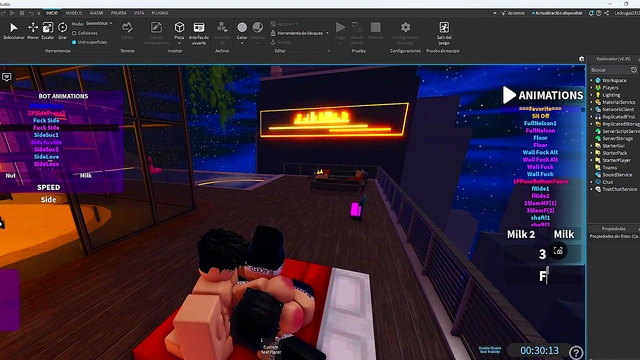Open the help circle in title bar
Viewport: 640px width, 360px height.
click(598, 13)
